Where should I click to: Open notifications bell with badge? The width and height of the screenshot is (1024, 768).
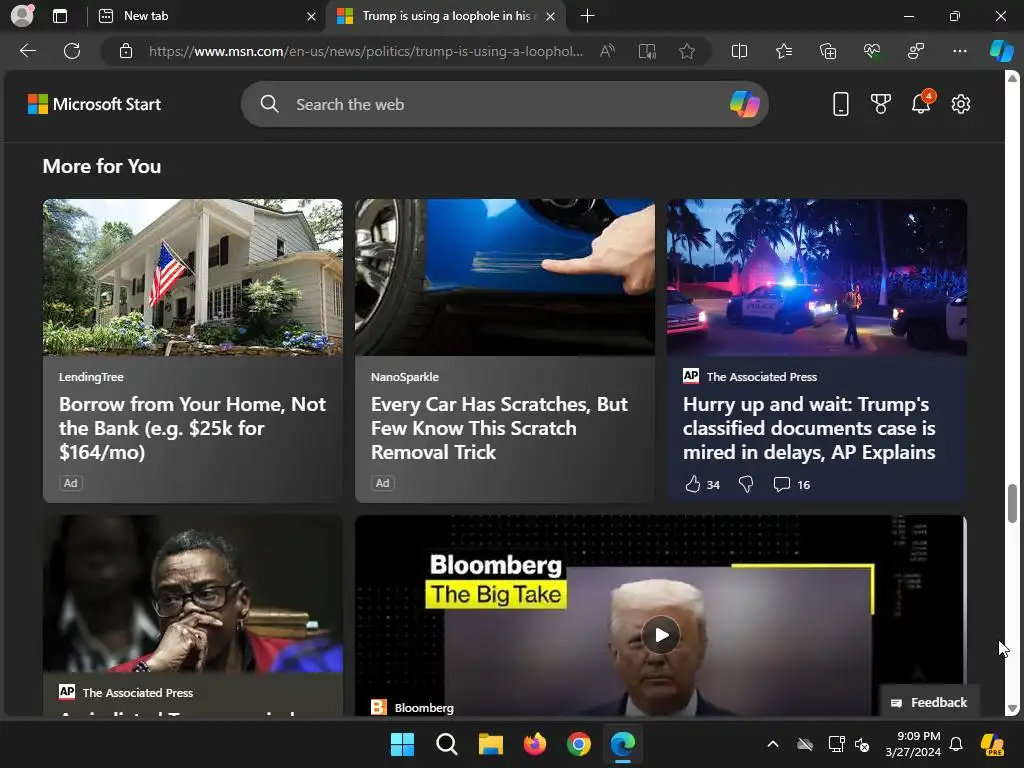coord(921,103)
